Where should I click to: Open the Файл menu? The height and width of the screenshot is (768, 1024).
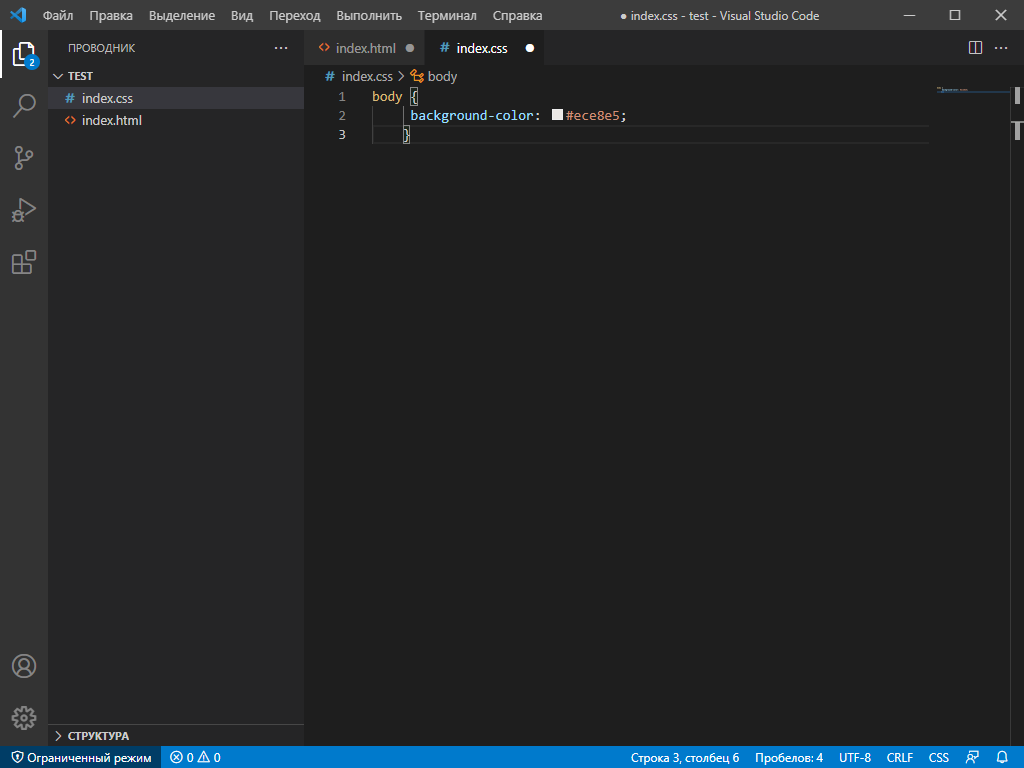[x=58, y=16]
